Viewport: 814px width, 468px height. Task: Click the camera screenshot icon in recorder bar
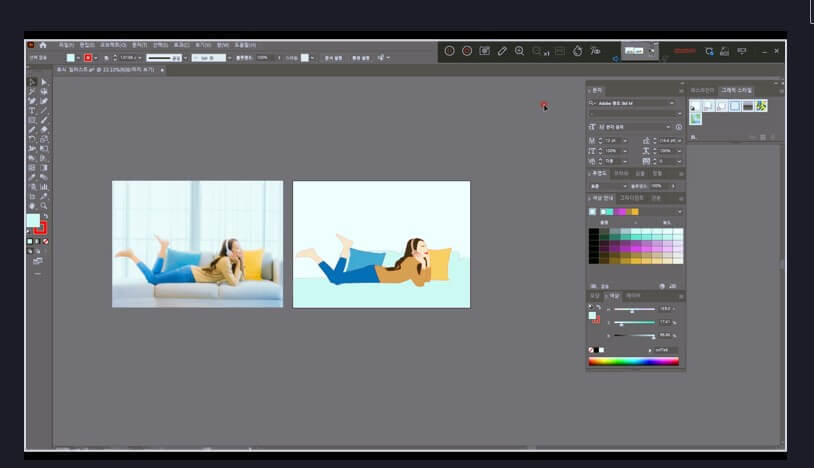[484, 50]
